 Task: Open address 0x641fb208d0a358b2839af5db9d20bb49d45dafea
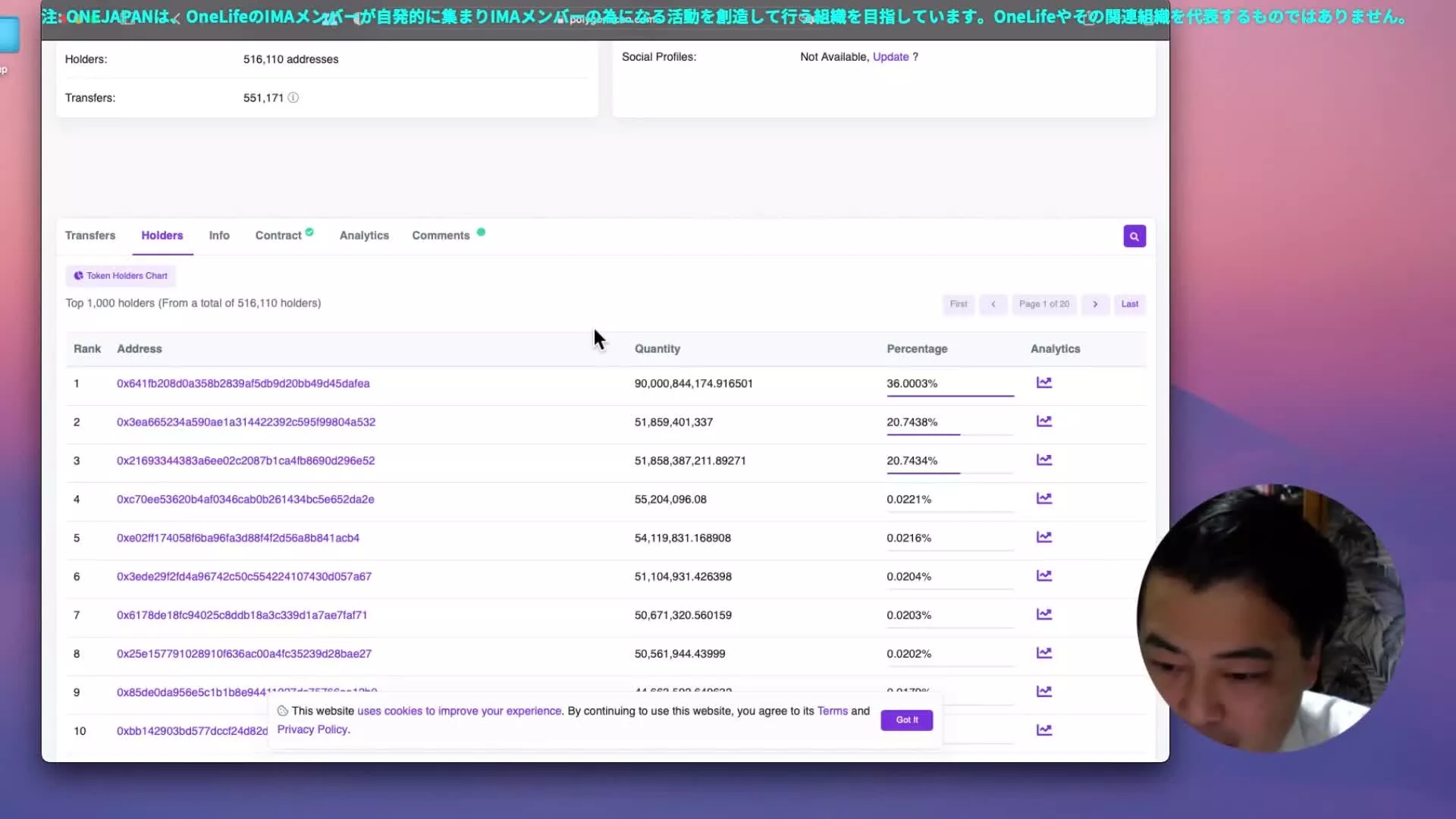pyautogui.click(x=243, y=384)
